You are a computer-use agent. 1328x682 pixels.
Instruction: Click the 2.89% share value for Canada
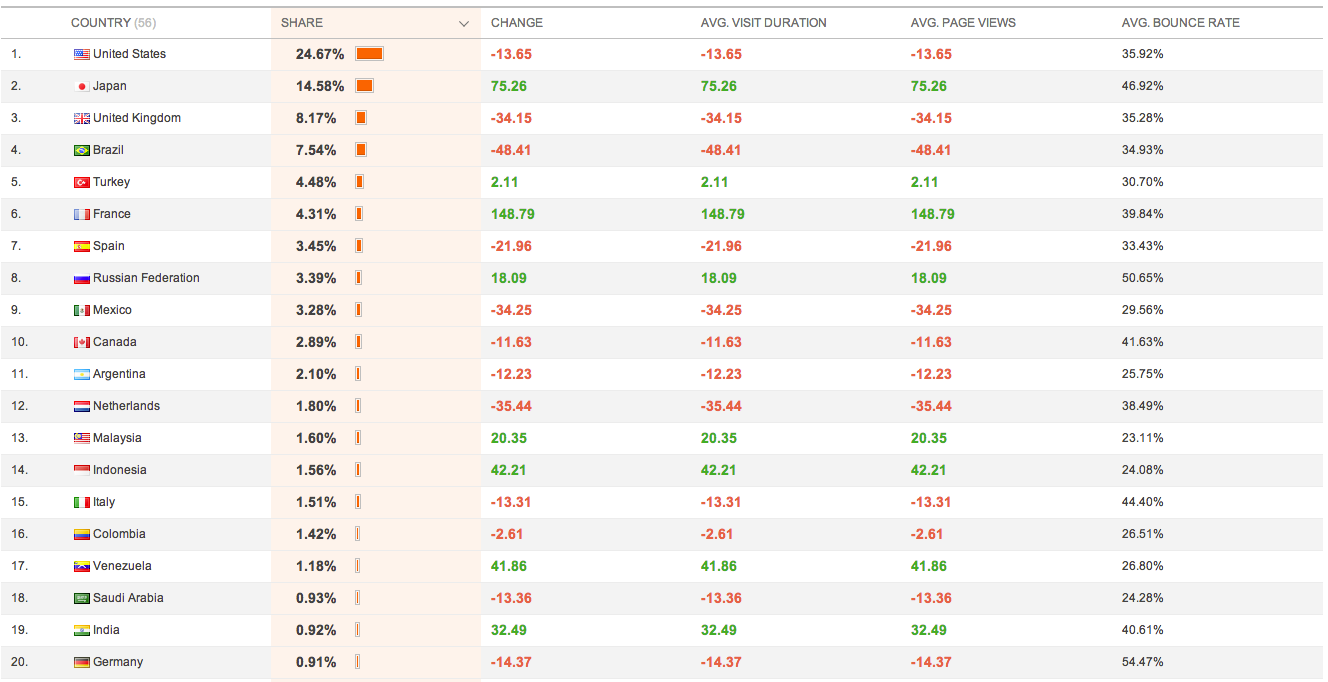(316, 342)
